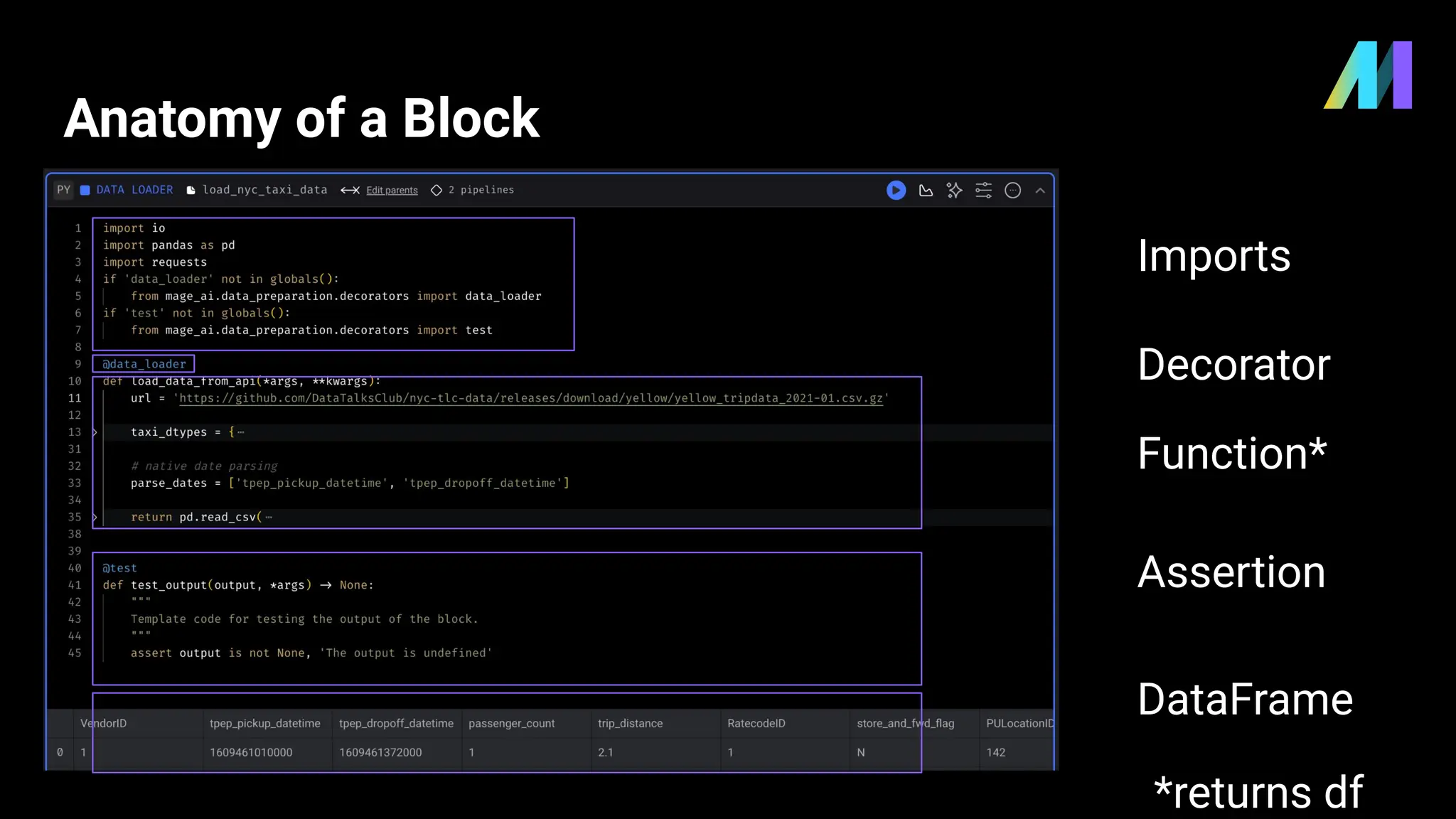Click the tpep_dropoff_datetime column header
The image size is (1456, 819).
396,723
